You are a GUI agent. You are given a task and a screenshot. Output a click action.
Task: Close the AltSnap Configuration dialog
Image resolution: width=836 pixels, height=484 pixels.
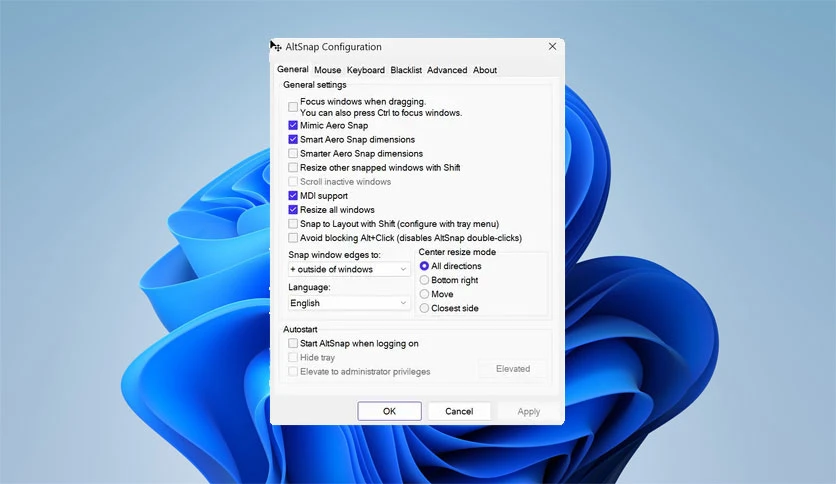tap(552, 46)
